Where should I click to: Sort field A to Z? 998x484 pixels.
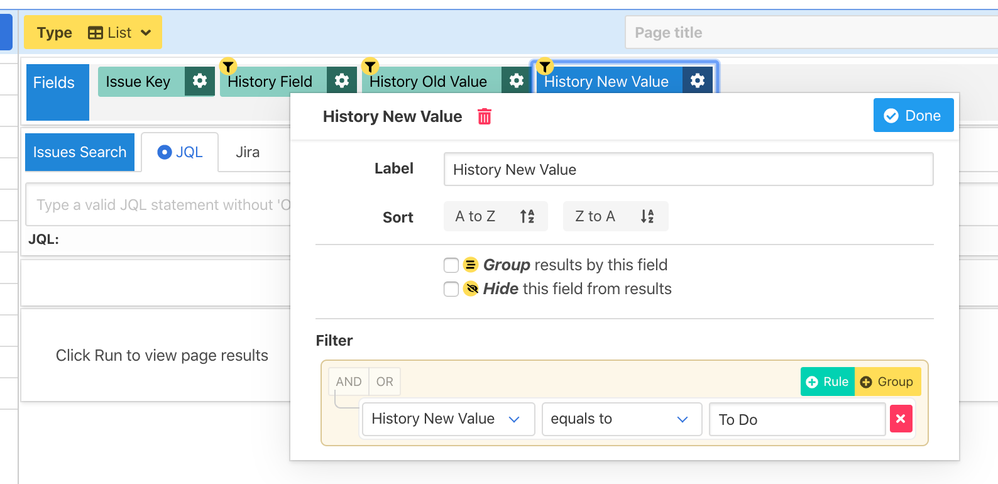pyautogui.click(x=495, y=216)
